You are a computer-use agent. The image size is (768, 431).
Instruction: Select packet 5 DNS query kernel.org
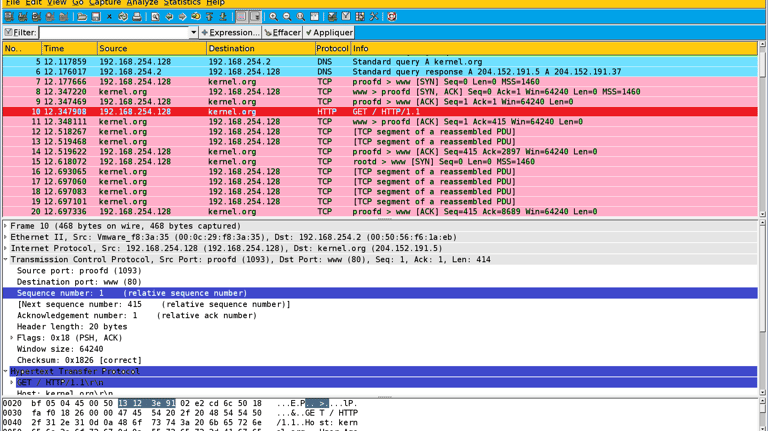pyautogui.click(x=380, y=62)
